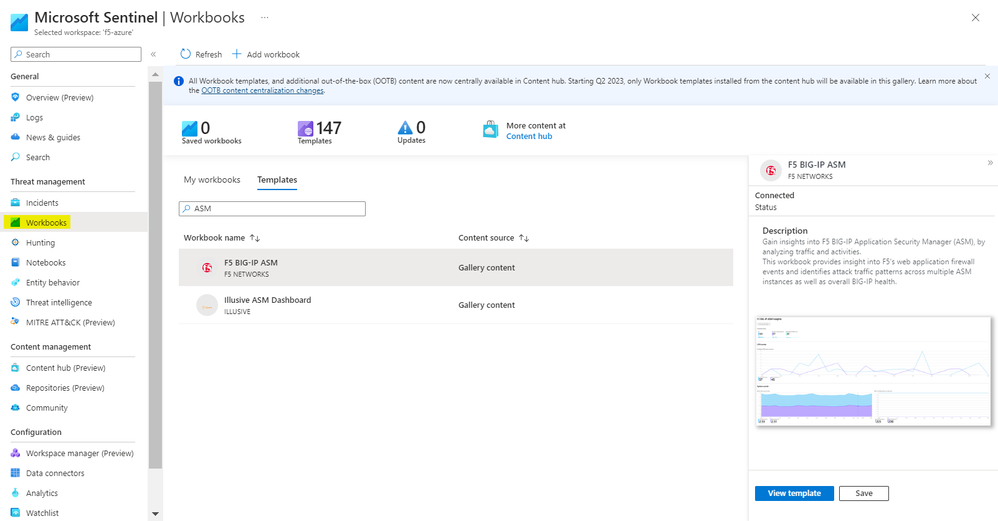Open Incidents from the sidebar
998x521 pixels.
click(42, 203)
